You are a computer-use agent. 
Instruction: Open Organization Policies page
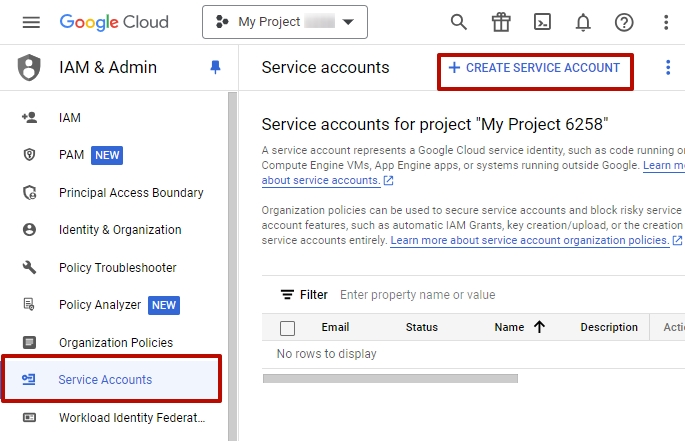pos(116,343)
